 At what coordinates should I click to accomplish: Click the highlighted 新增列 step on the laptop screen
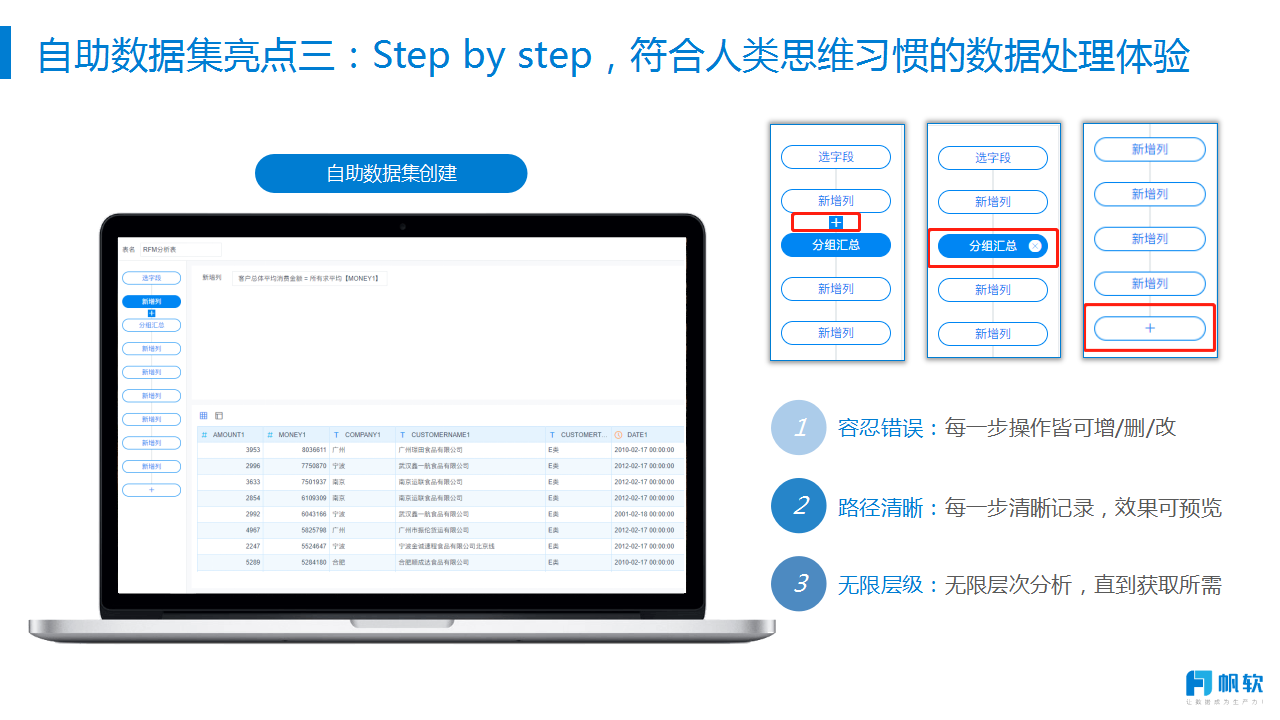[151, 301]
